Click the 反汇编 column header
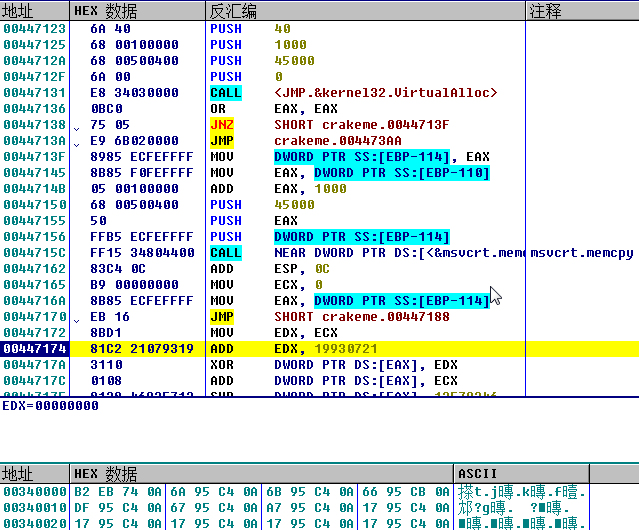Viewport: 639px width, 530px height. 365,11
